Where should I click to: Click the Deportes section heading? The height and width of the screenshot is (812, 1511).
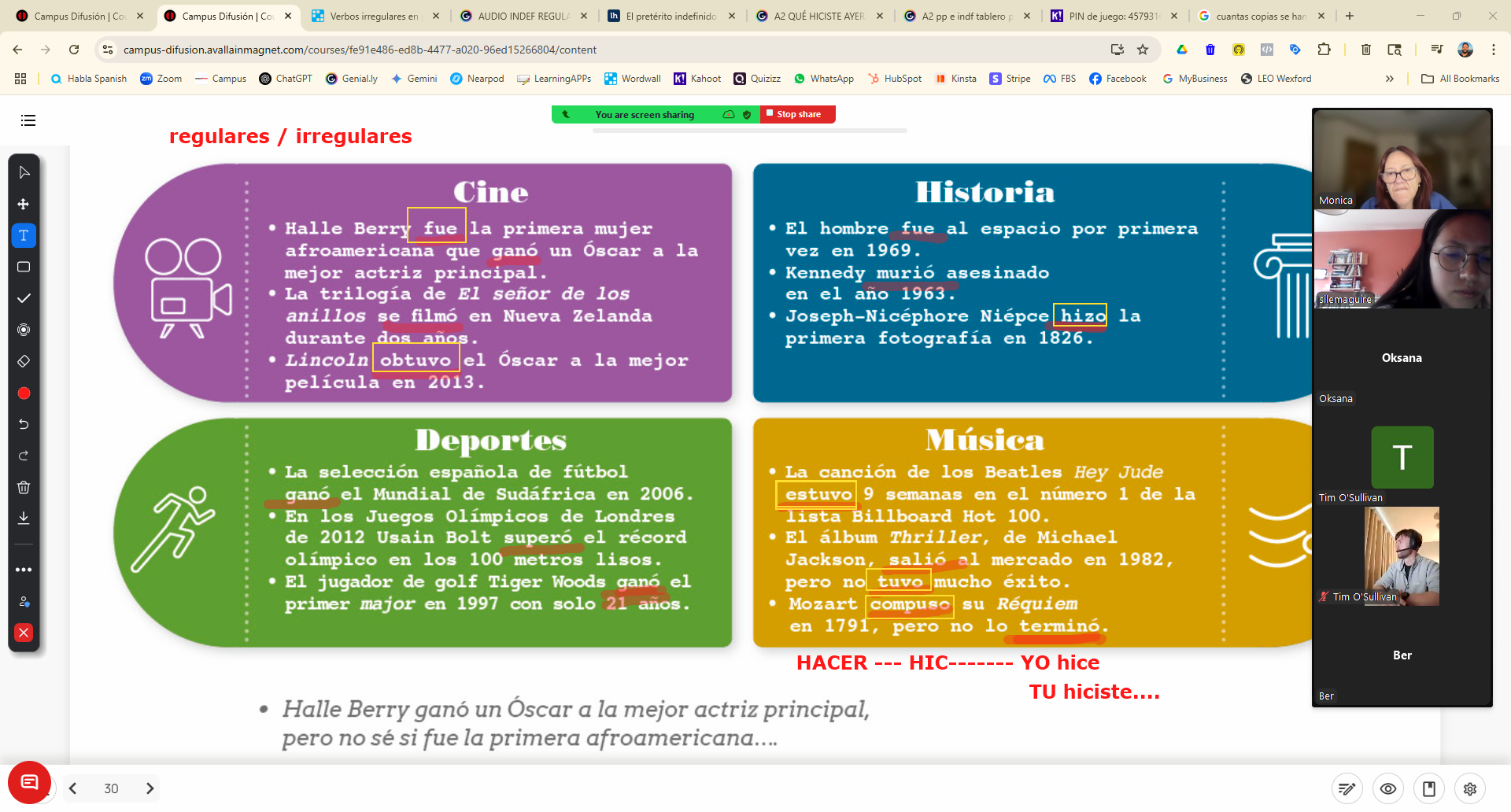tap(491, 440)
